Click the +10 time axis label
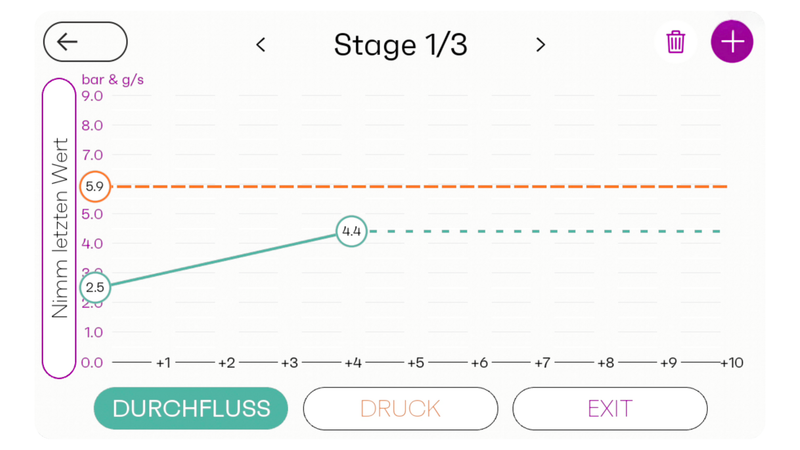The width and height of the screenshot is (800, 450). click(x=731, y=362)
